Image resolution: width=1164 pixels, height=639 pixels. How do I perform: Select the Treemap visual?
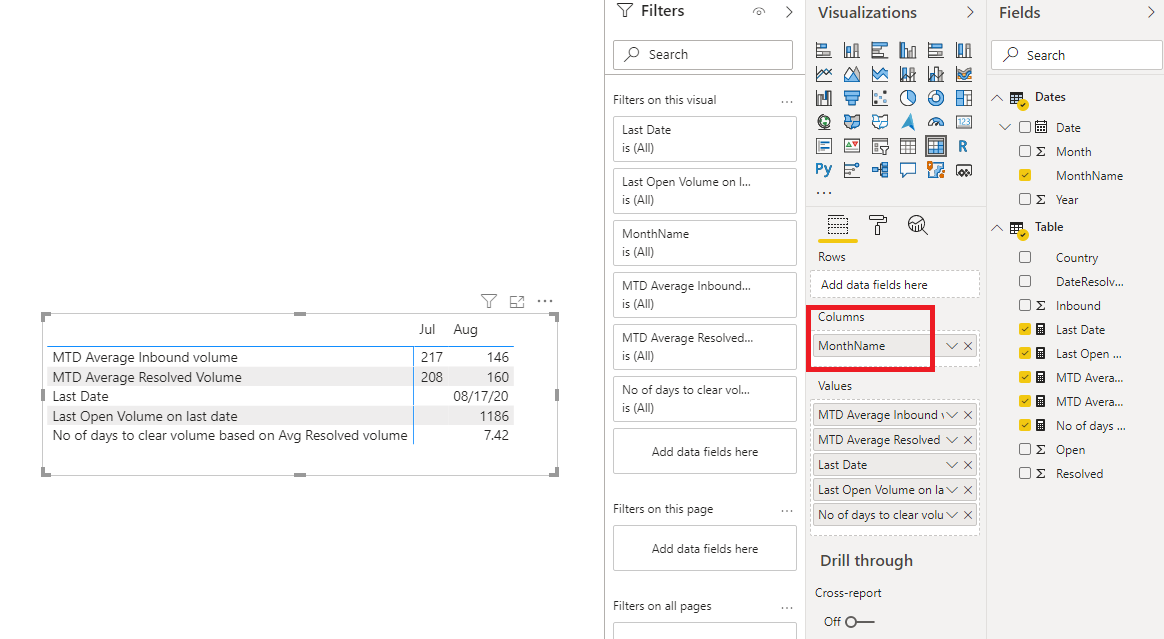point(964,98)
